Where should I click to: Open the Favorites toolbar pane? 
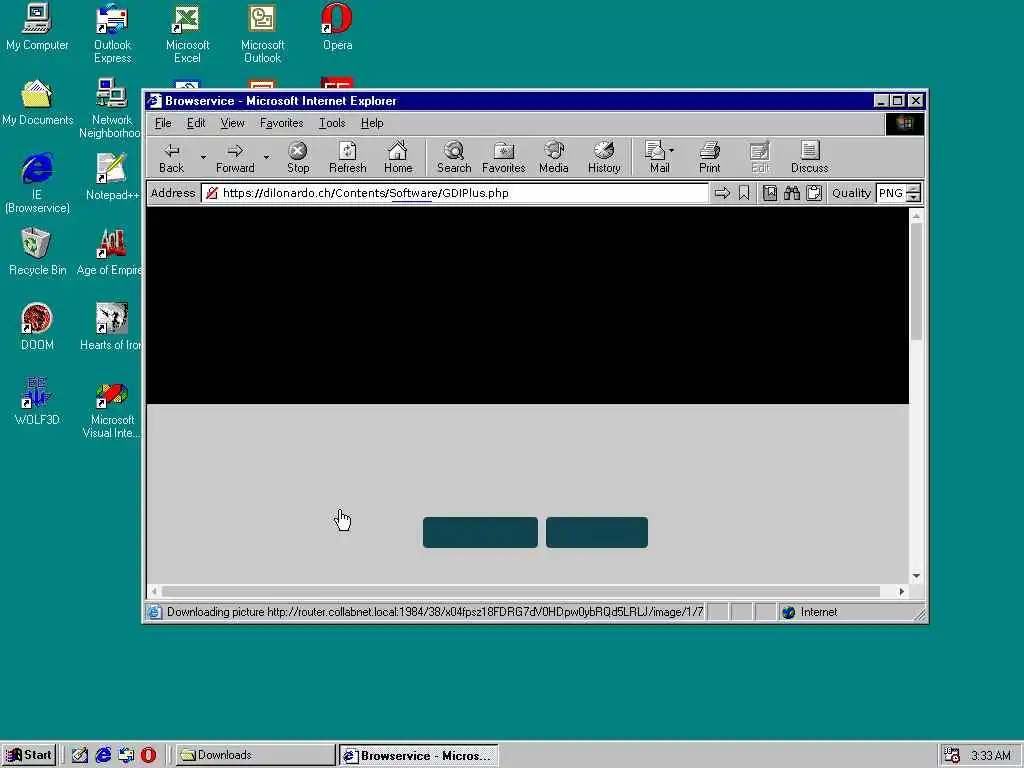tap(504, 157)
